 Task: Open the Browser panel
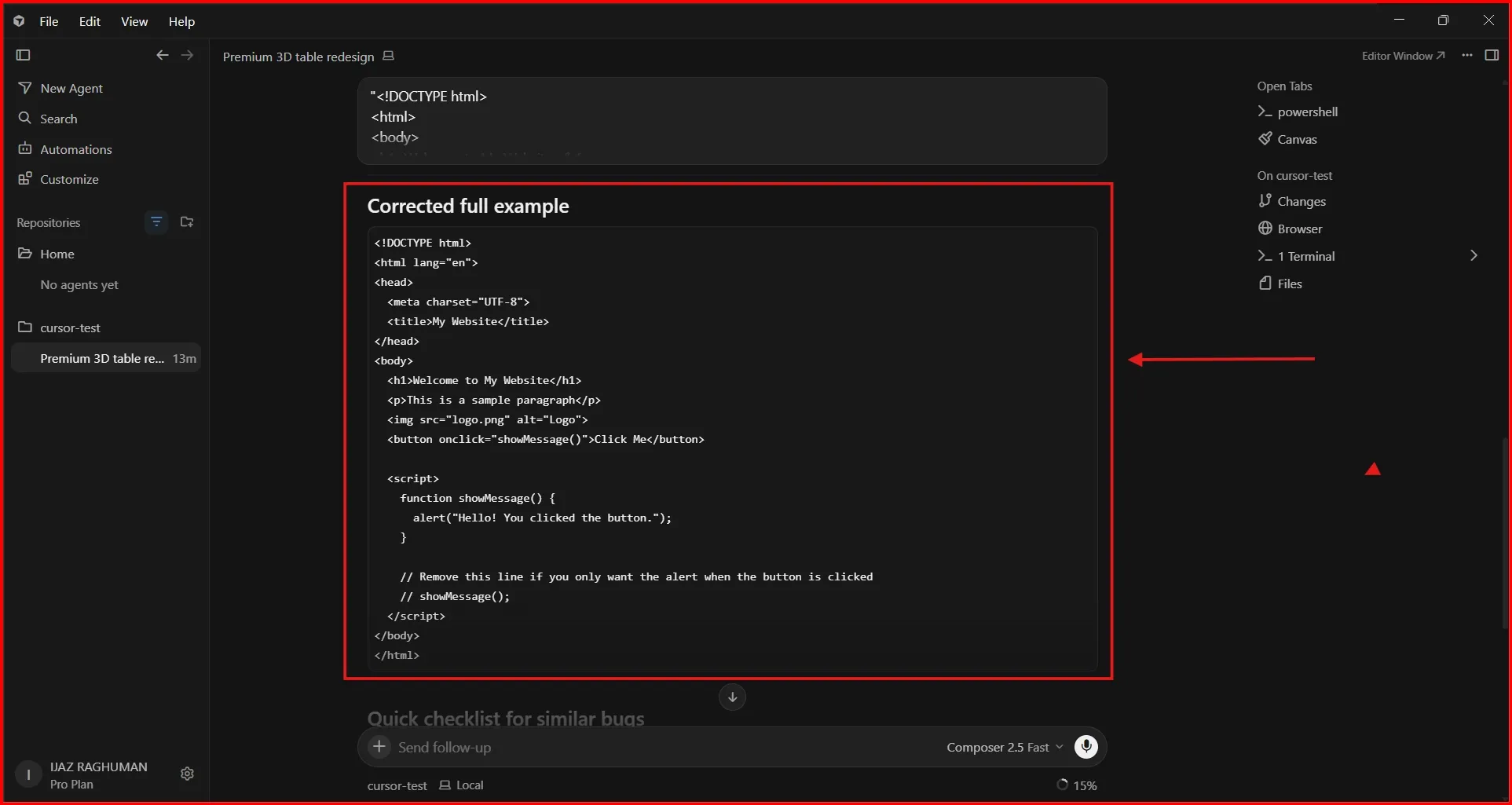pos(1291,229)
